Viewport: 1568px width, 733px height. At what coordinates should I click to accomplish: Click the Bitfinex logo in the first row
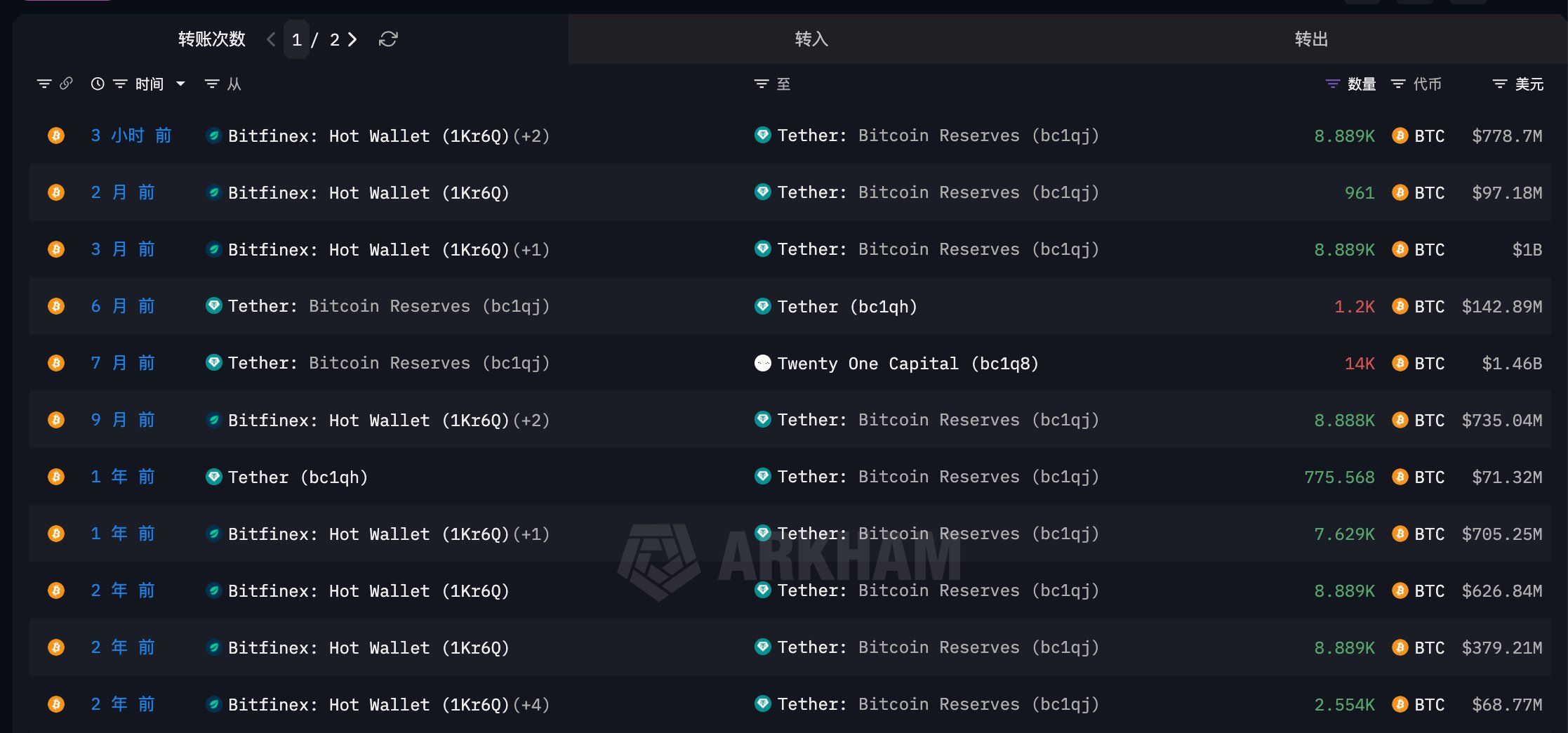(x=214, y=136)
